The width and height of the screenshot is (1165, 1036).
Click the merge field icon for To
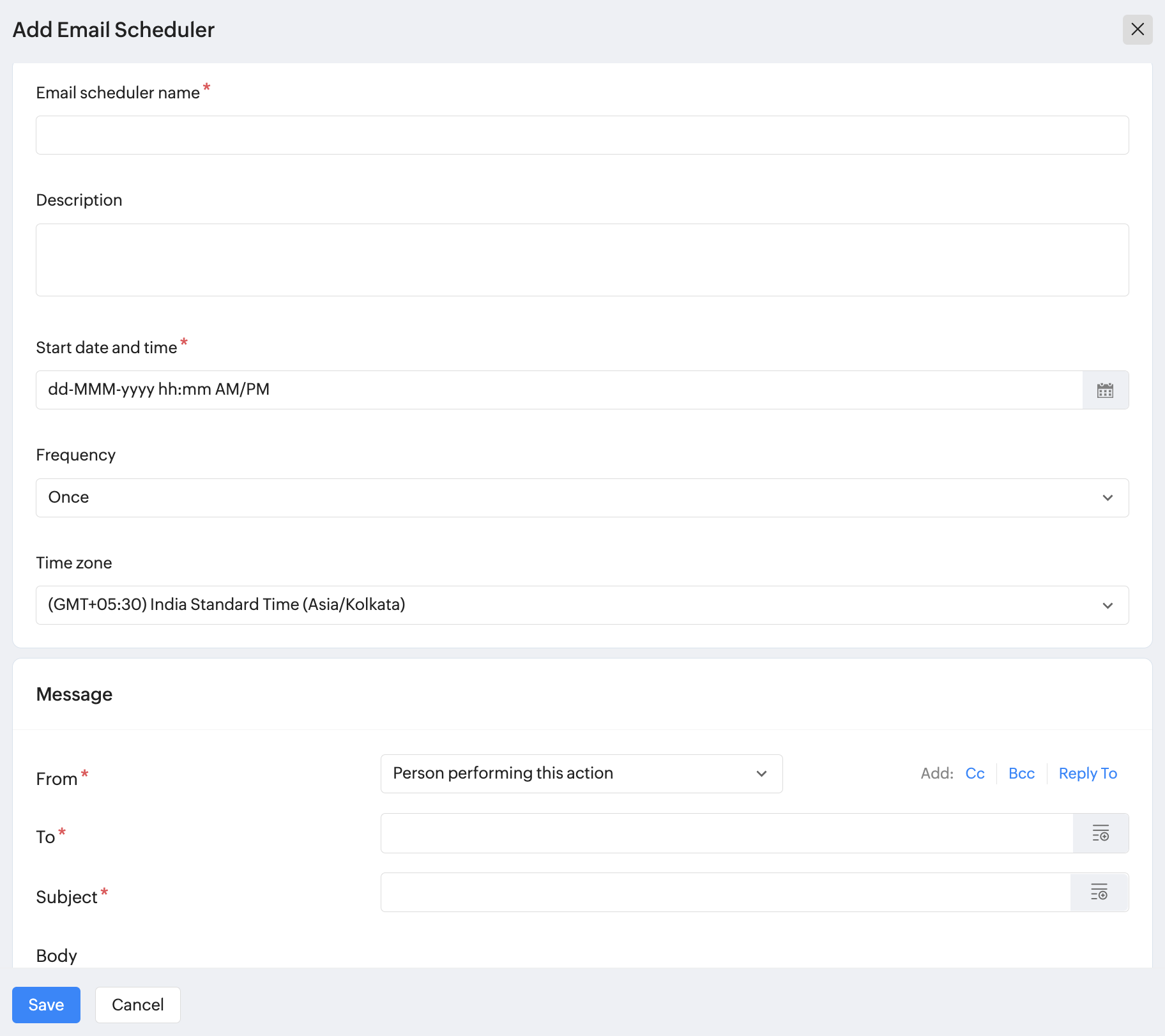point(1100,833)
